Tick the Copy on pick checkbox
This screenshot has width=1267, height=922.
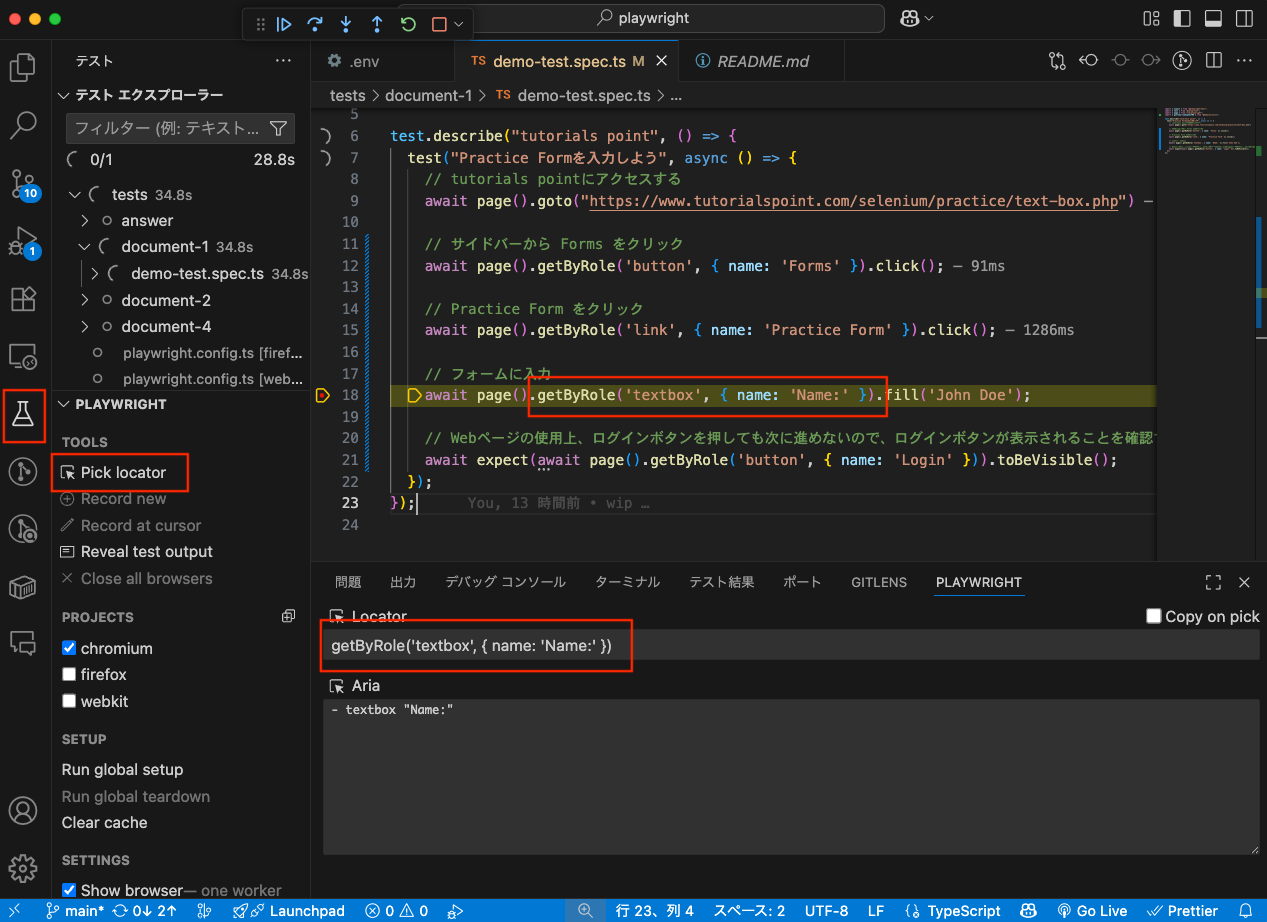tap(1153, 616)
